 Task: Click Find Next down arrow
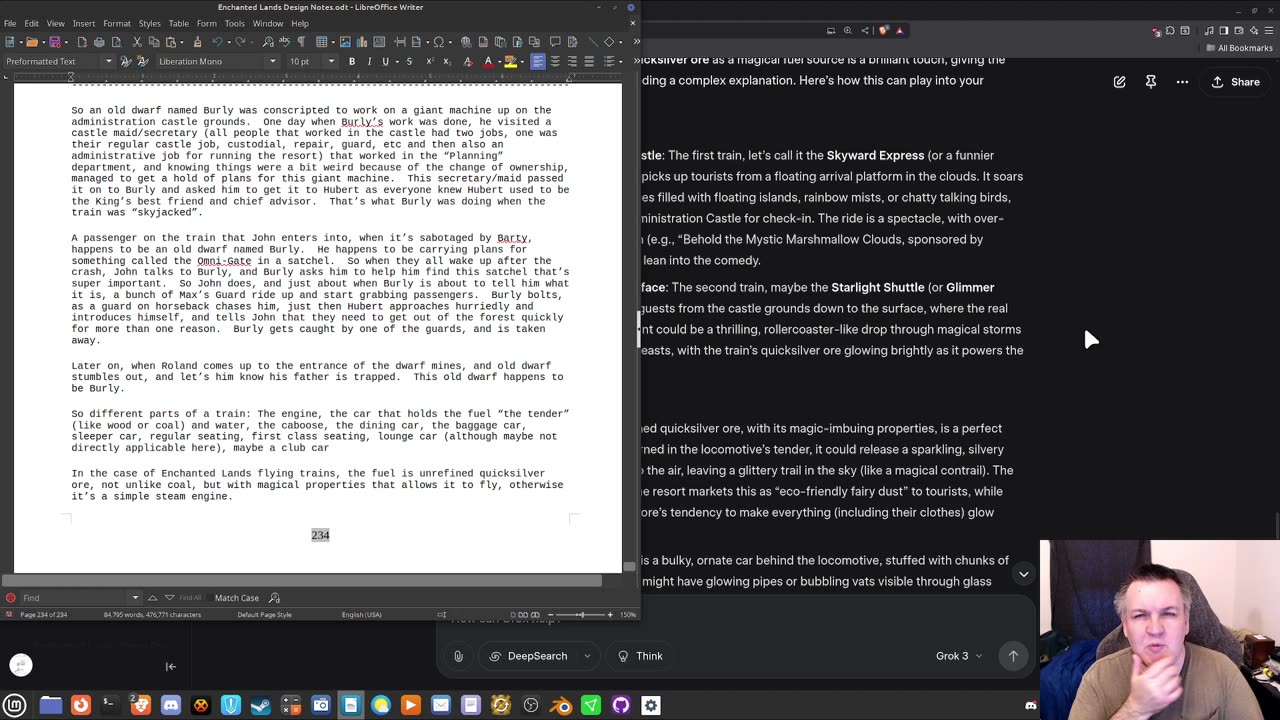pos(169,598)
